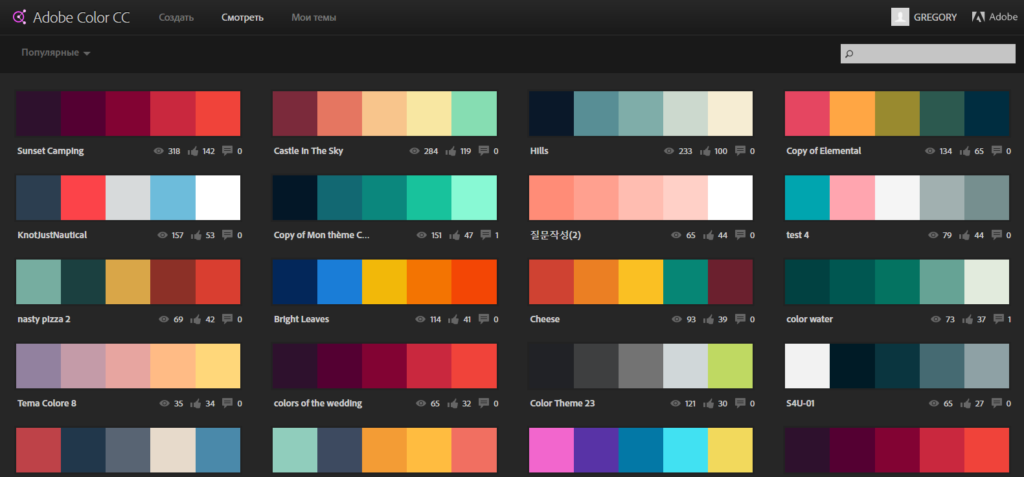Click the views eye icon for Bright Leaves
The height and width of the screenshot is (477, 1024).
point(420,320)
